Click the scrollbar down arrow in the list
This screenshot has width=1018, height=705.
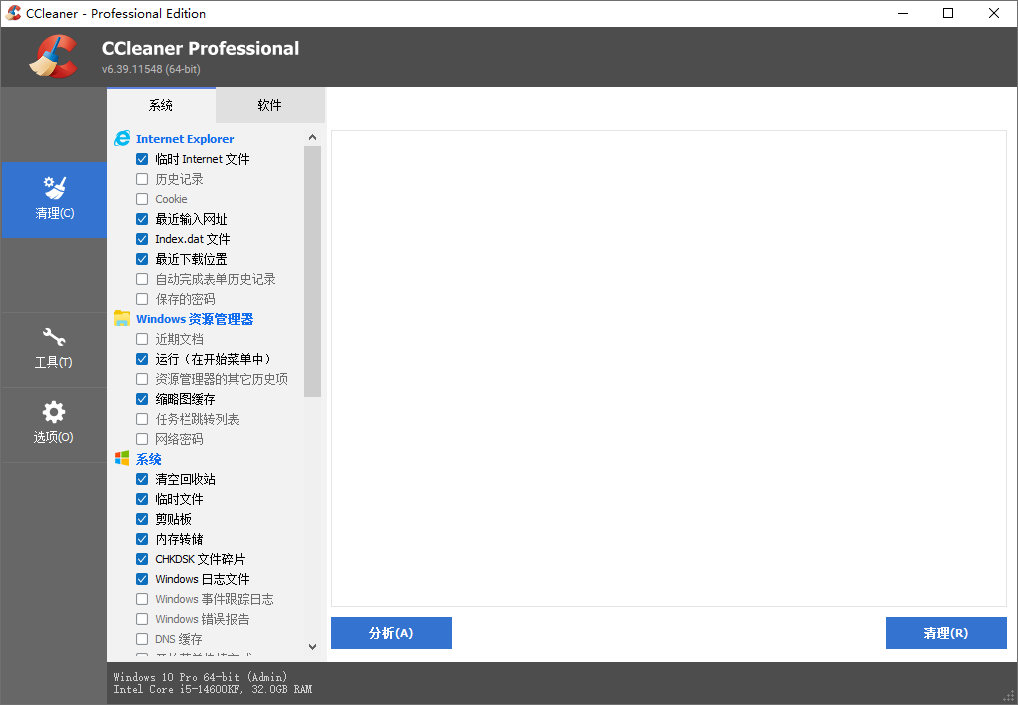coord(312,646)
